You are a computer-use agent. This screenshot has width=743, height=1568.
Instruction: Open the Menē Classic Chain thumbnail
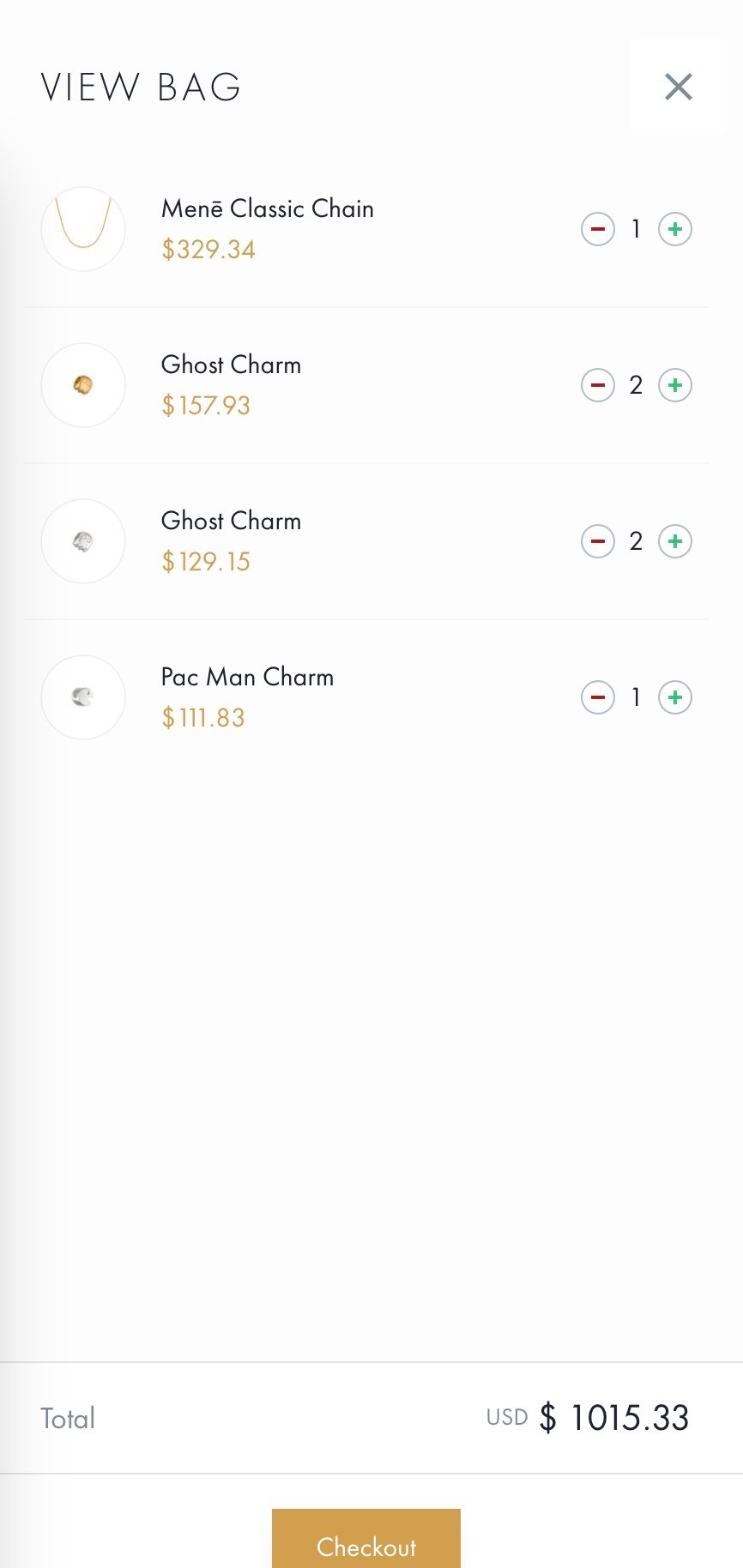pyautogui.click(x=83, y=229)
